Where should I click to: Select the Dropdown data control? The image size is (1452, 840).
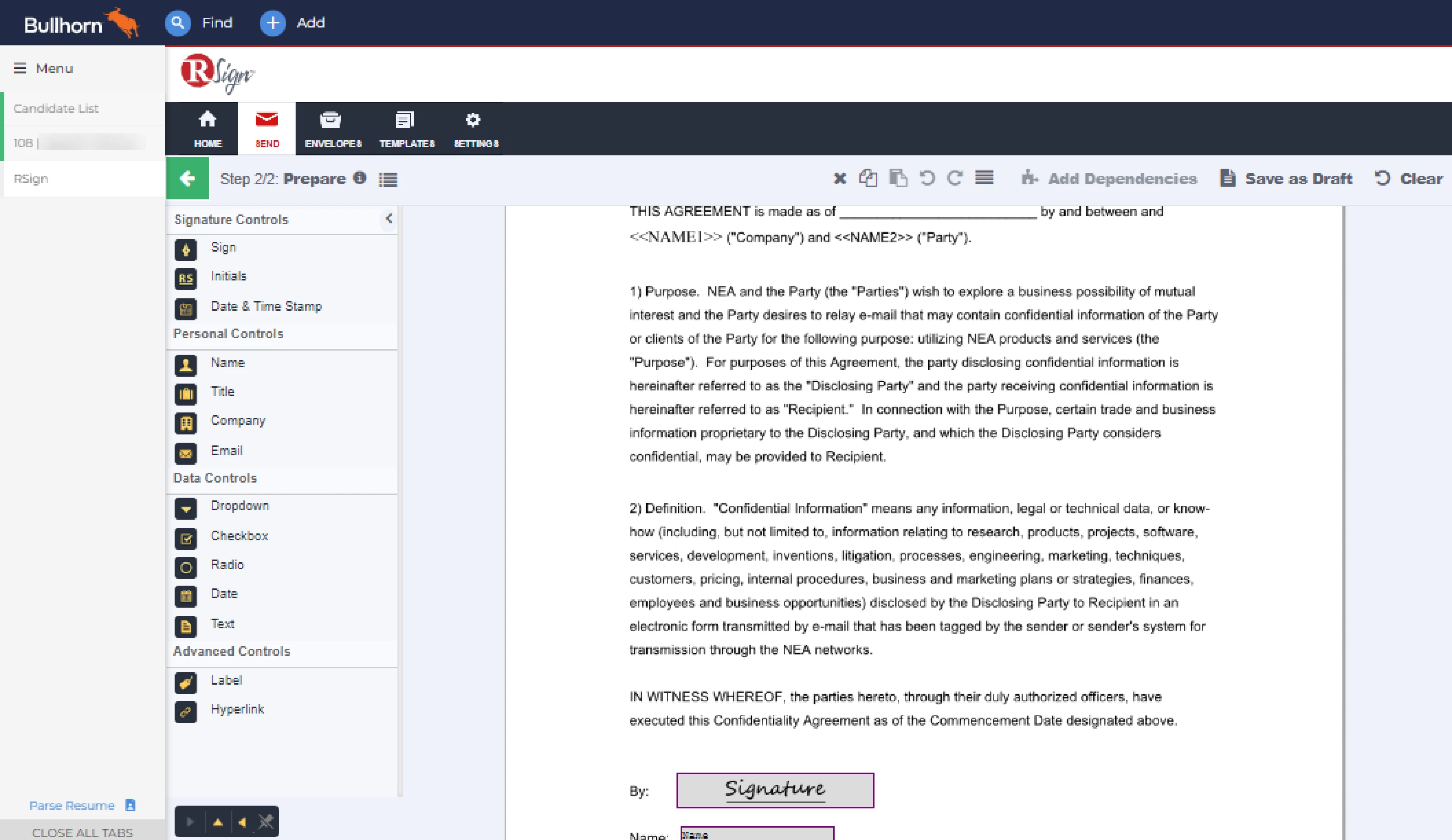pyautogui.click(x=239, y=506)
